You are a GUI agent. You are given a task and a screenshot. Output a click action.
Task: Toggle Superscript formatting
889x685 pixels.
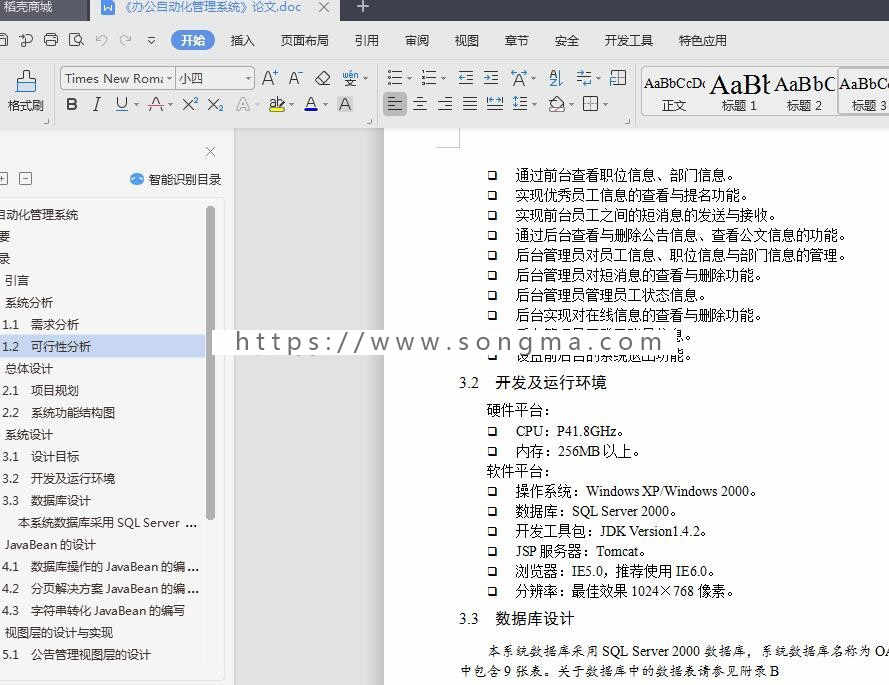[x=190, y=104]
